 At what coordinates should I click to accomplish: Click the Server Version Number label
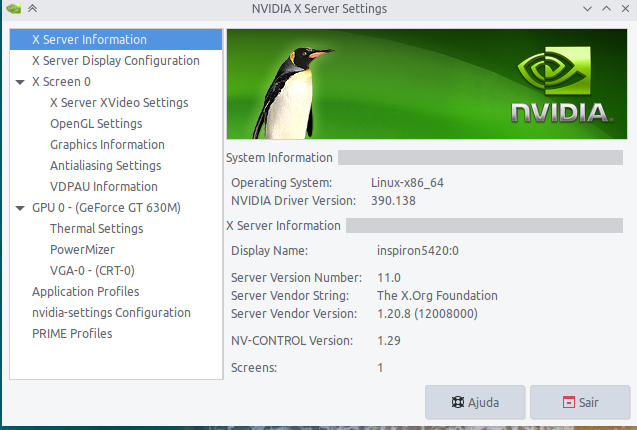pos(296,278)
